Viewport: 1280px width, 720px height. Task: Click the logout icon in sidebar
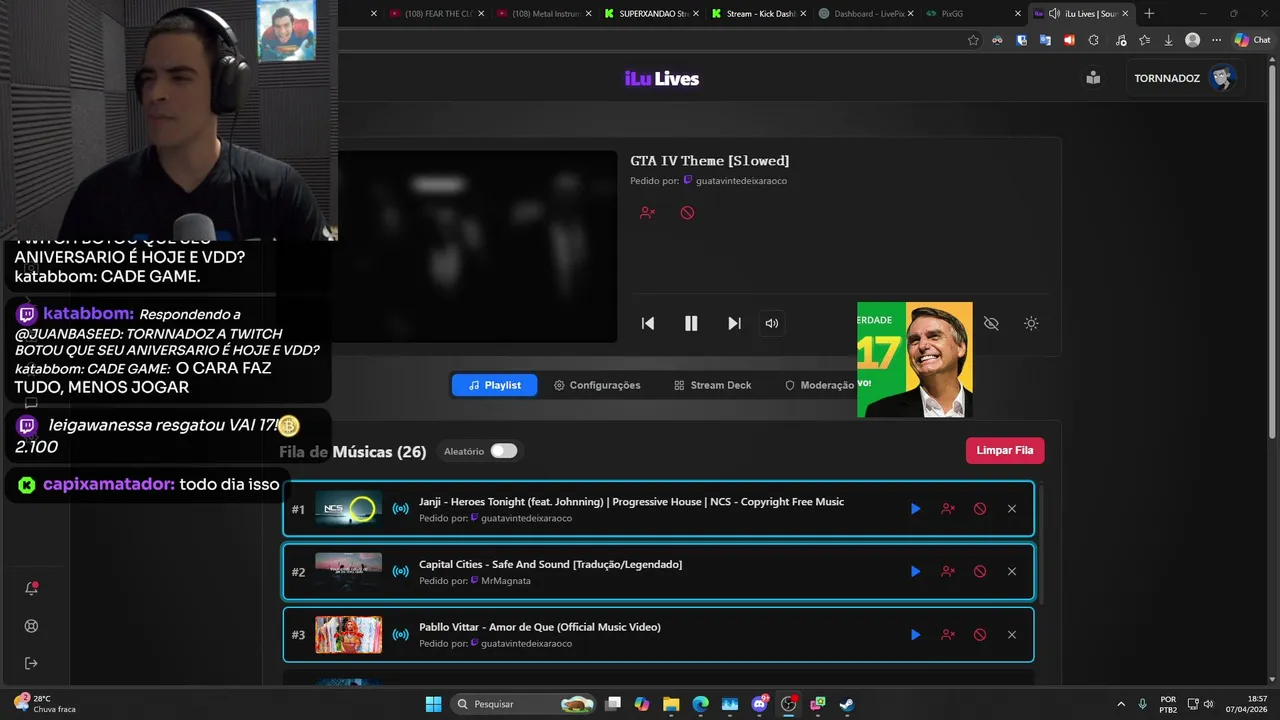click(x=31, y=663)
